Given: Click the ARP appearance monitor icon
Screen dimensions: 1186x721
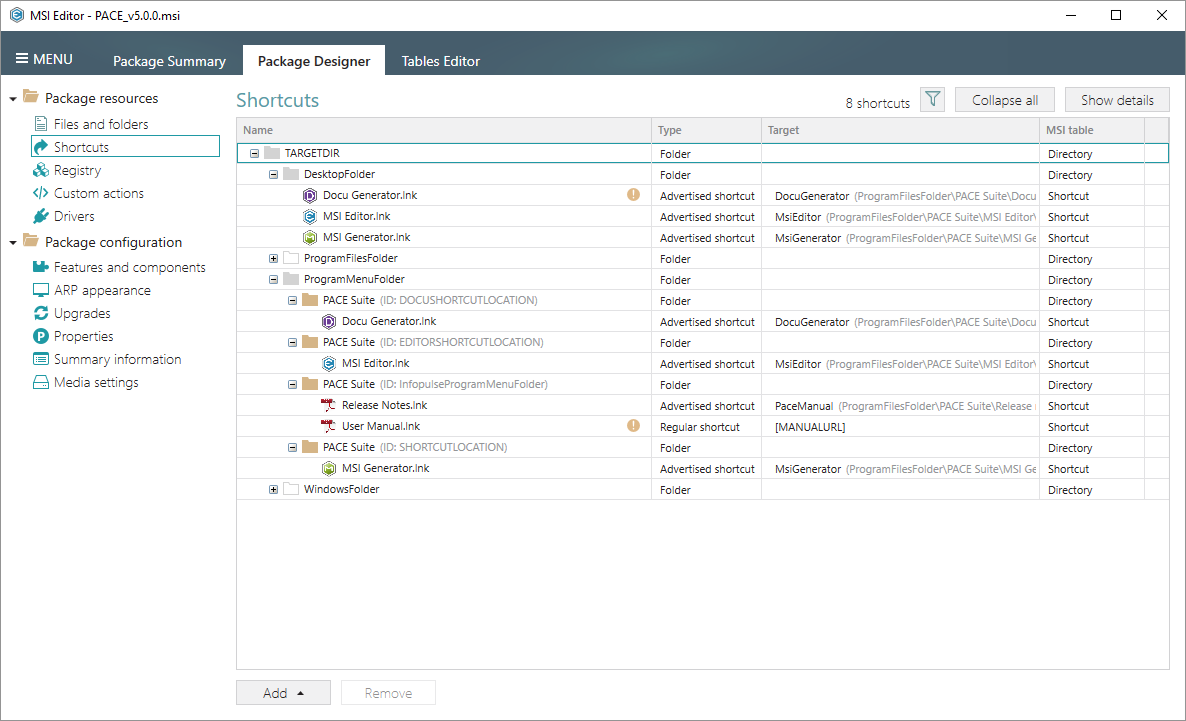Looking at the screenshot, I should pos(41,291).
